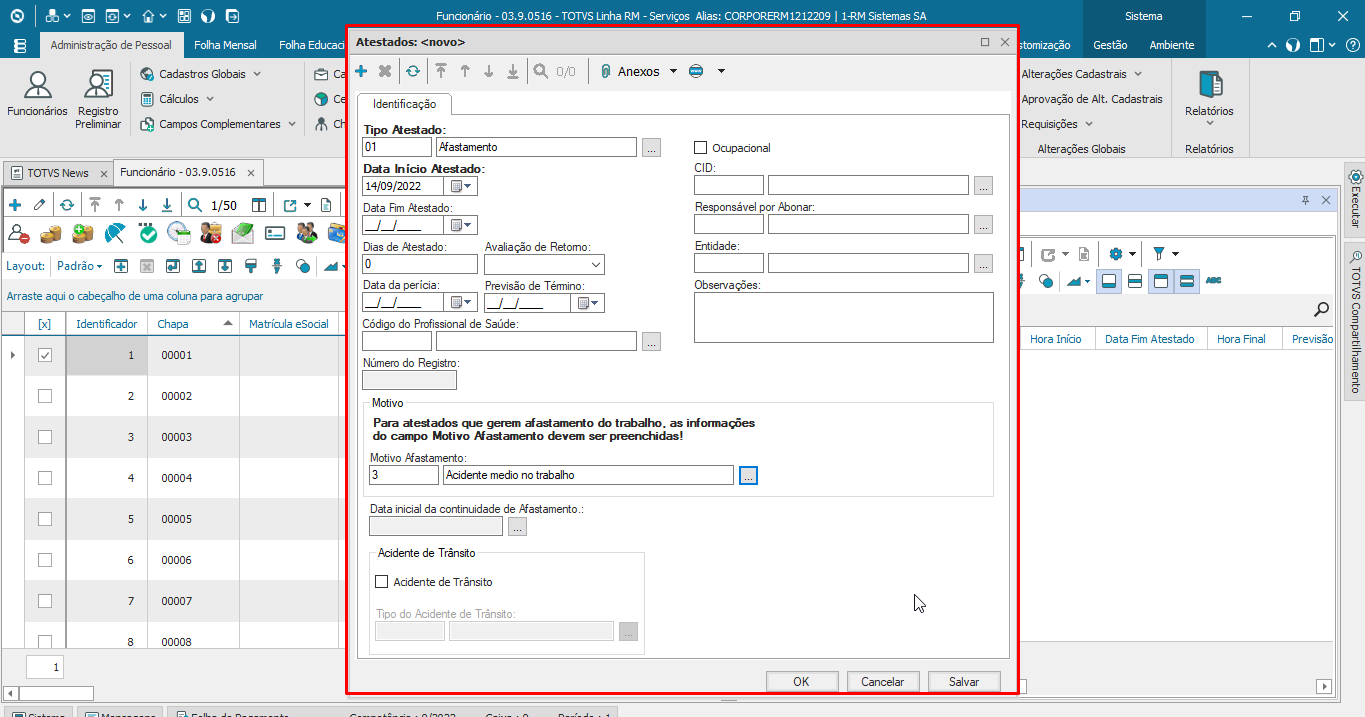Click the plus icon in the Funcionário grid toolbar
Viewport: 1365px width, 717px height.
[x=15, y=205]
